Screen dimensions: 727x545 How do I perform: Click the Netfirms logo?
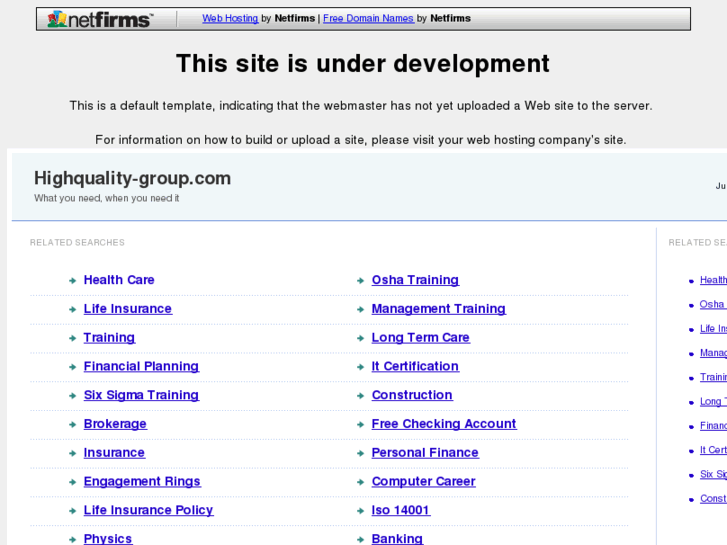click(100, 19)
